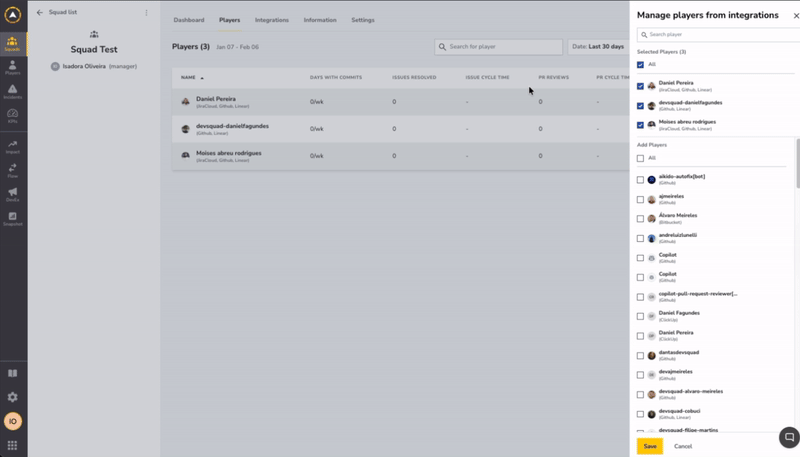Image resolution: width=800 pixels, height=457 pixels.
Task: Click the back arrow to Squad list
Action: pos(40,12)
